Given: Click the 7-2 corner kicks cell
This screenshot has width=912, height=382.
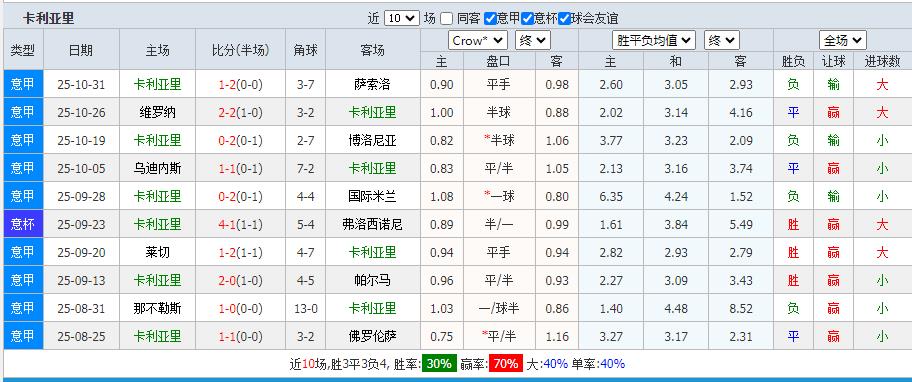Looking at the screenshot, I should tap(305, 168).
